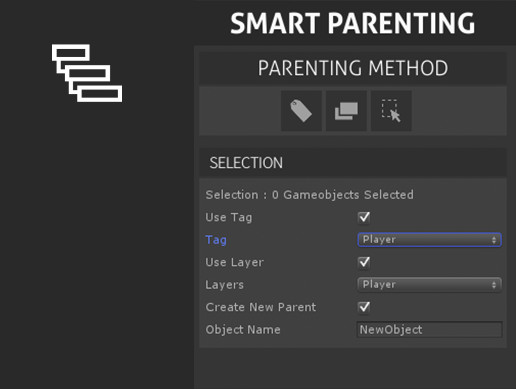Image resolution: width=516 pixels, height=389 pixels.
Task: Click the Object Name label
Action: [243, 330]
